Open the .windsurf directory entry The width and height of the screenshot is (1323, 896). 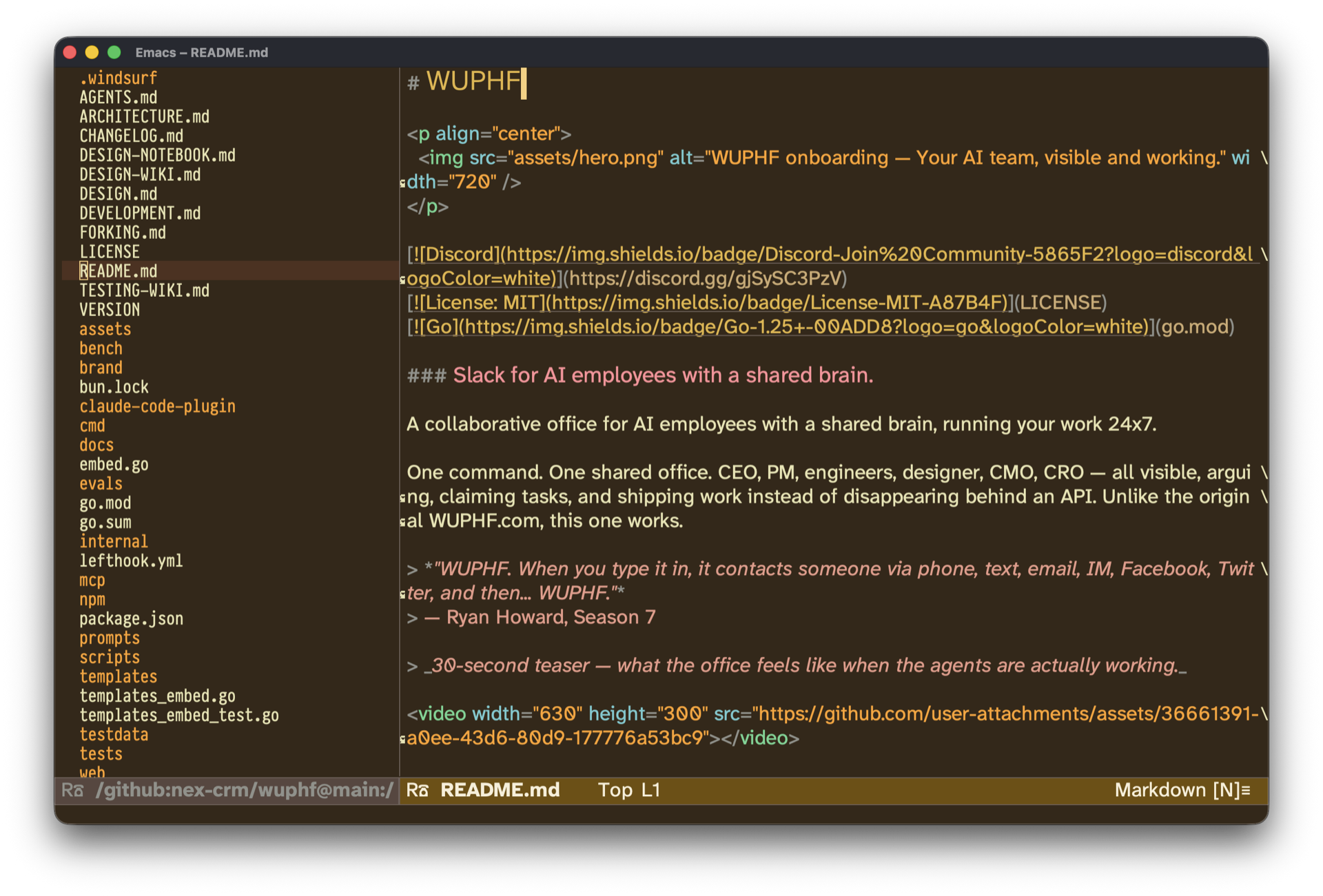click(118, 78)
